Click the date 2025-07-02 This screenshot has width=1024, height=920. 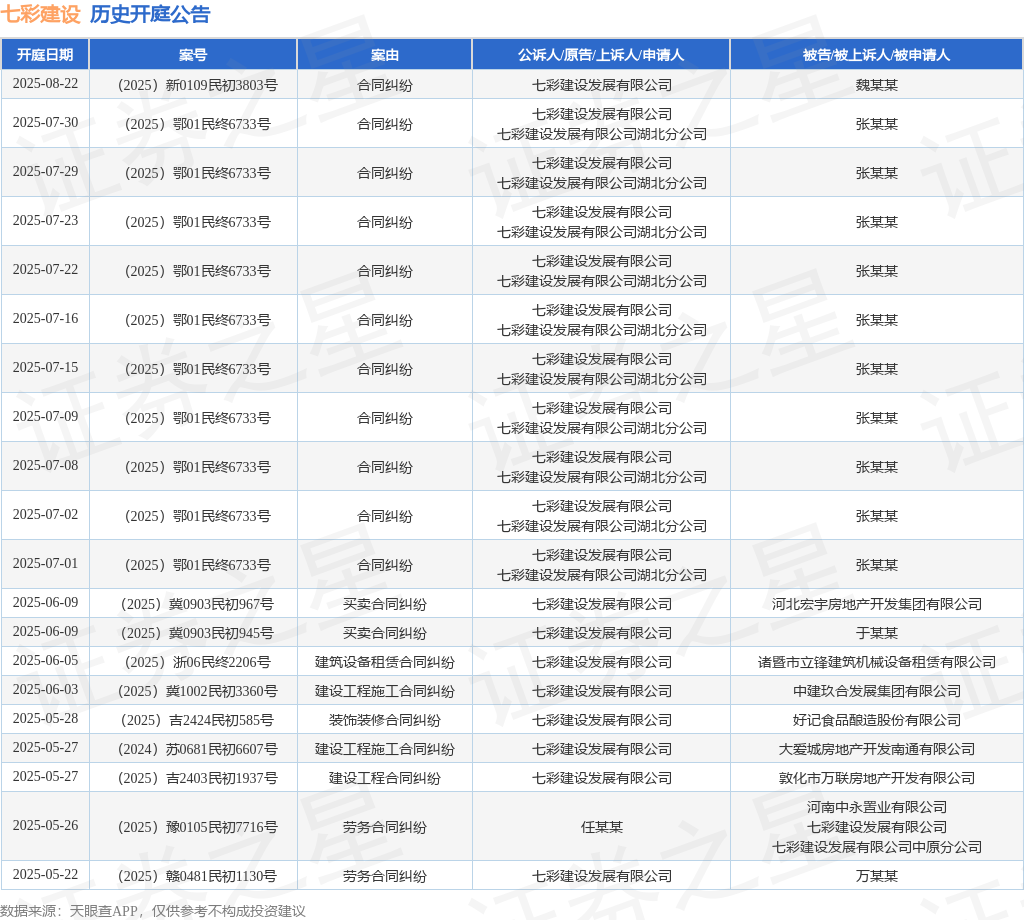[x=45, y=515]
